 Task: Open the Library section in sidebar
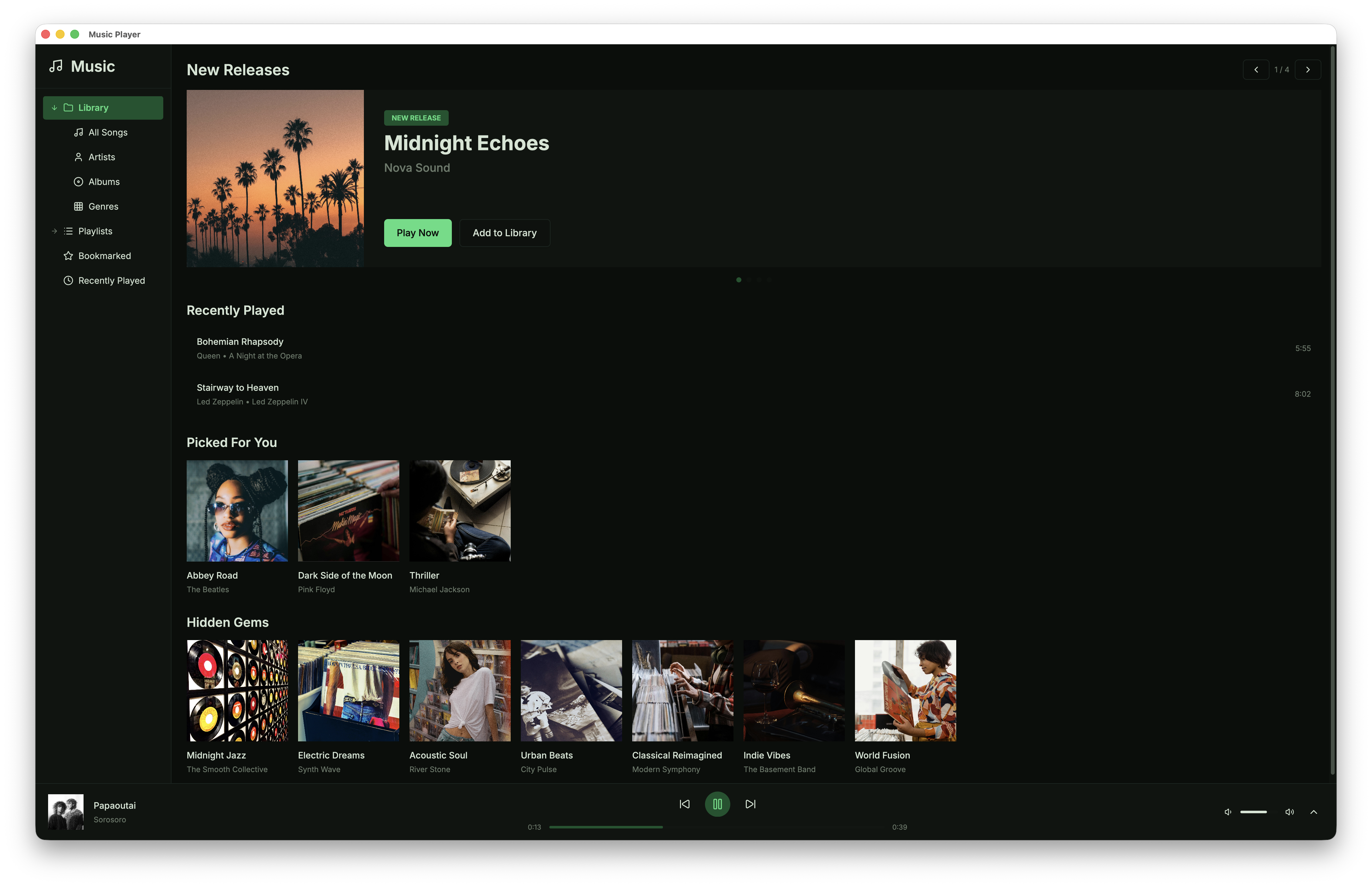93,107
